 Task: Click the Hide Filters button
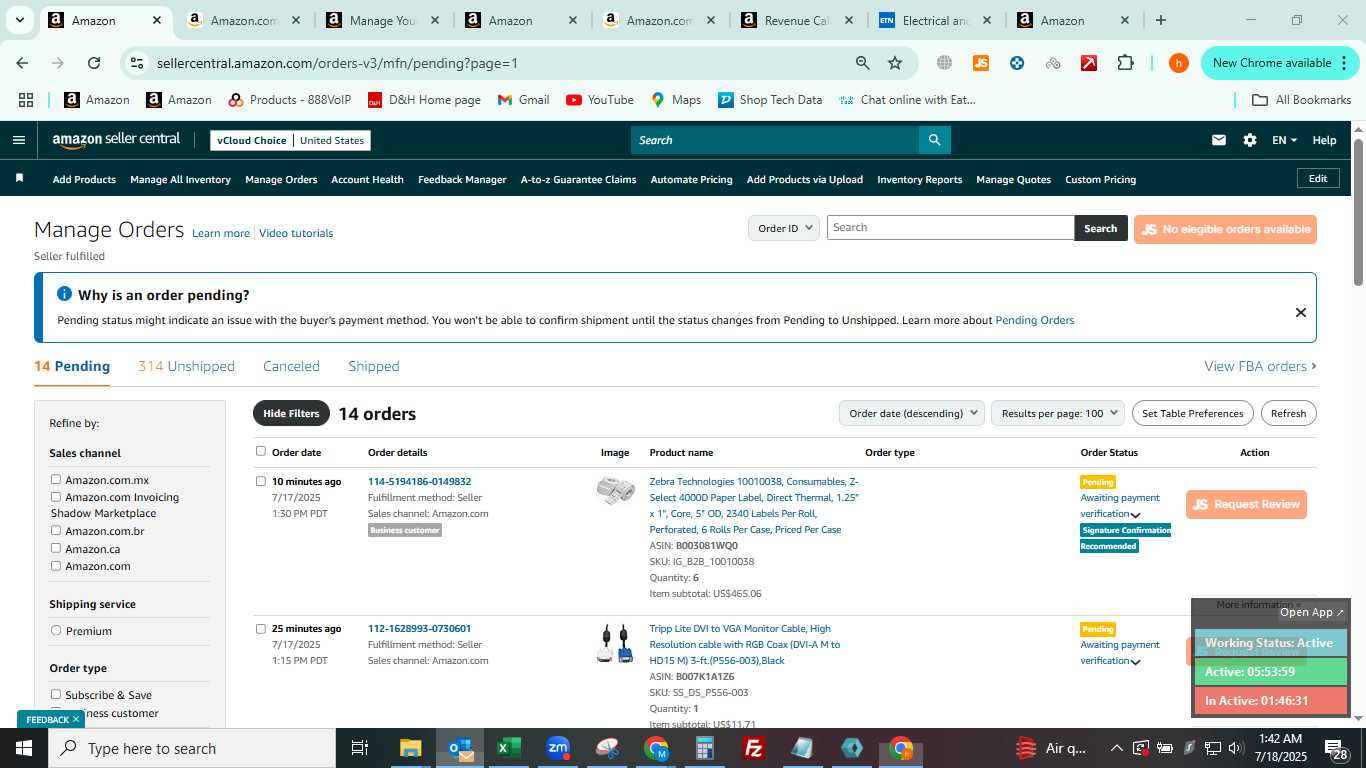click(x=291, y=413)
